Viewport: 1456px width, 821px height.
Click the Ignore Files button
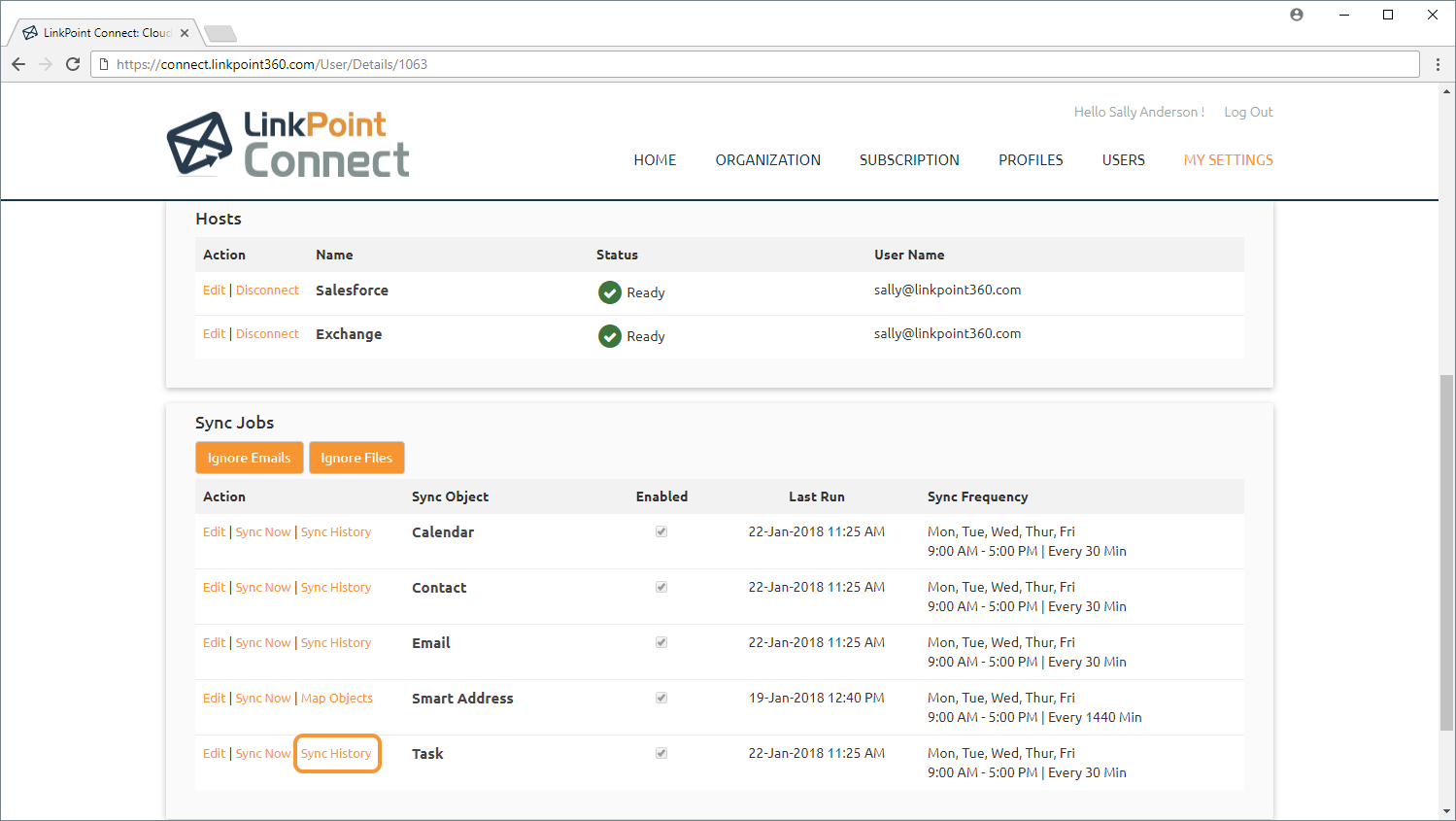tap(356, 458)
